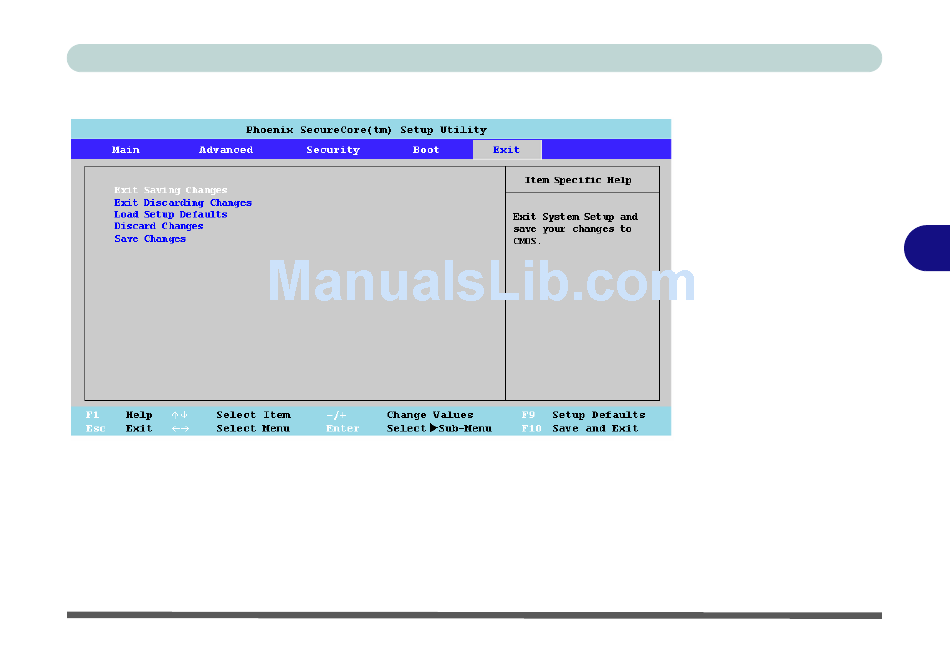Click the help text about saving to CMOS

pyautogui.click(x=575, y=228)
